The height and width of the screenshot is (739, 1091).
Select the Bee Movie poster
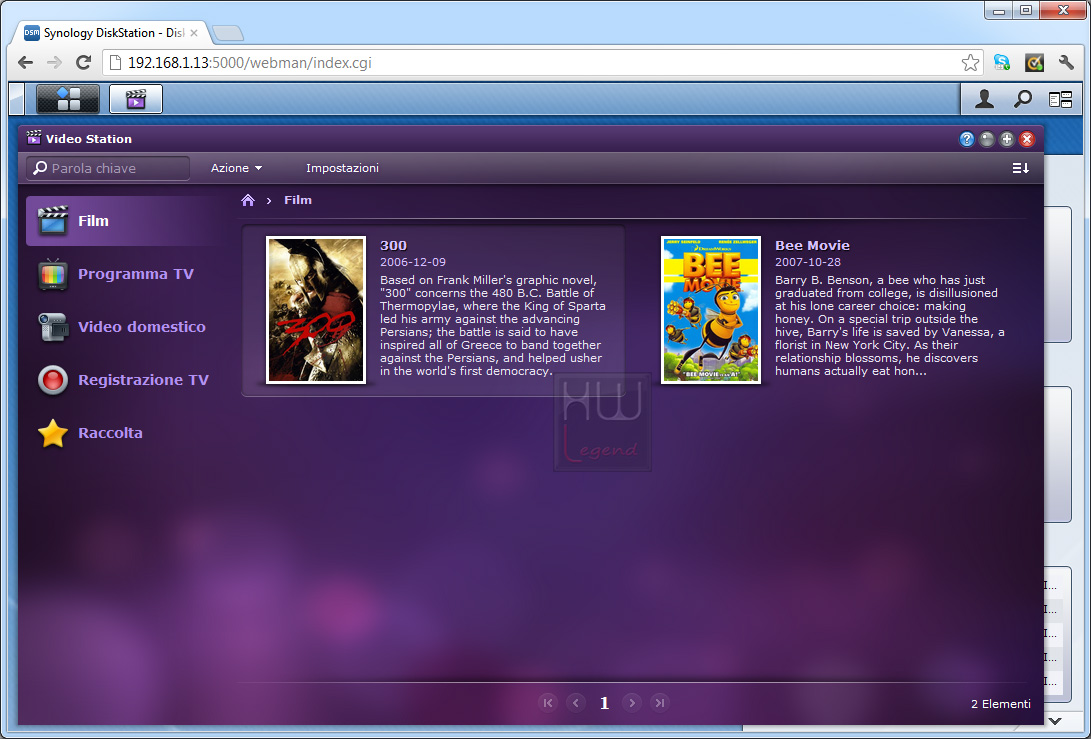tap(710, 310)
